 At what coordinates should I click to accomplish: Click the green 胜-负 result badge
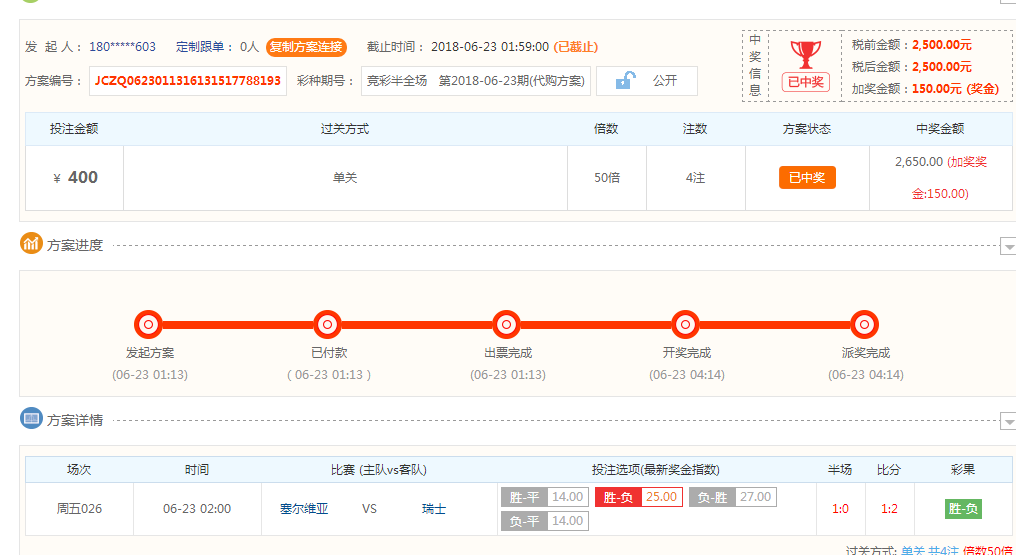pyautogui.click(x=963, y=509)
